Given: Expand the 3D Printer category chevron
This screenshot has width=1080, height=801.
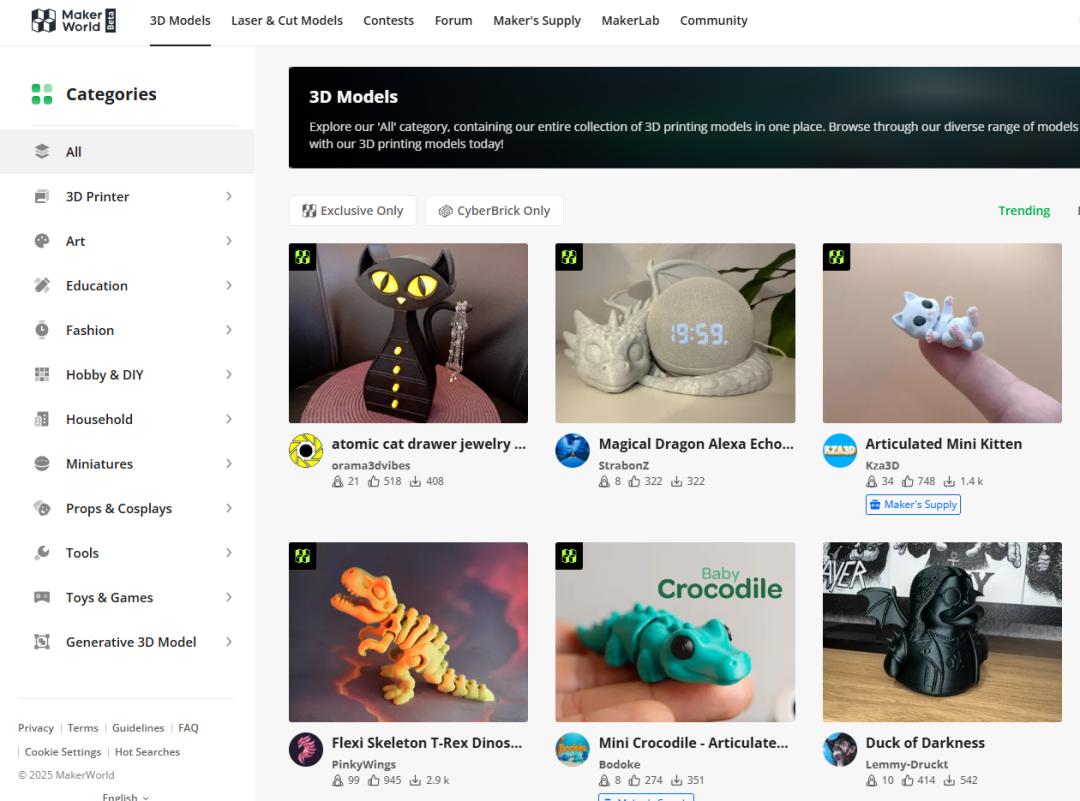Looking at the screenshot, I should (x=229, y=197).
